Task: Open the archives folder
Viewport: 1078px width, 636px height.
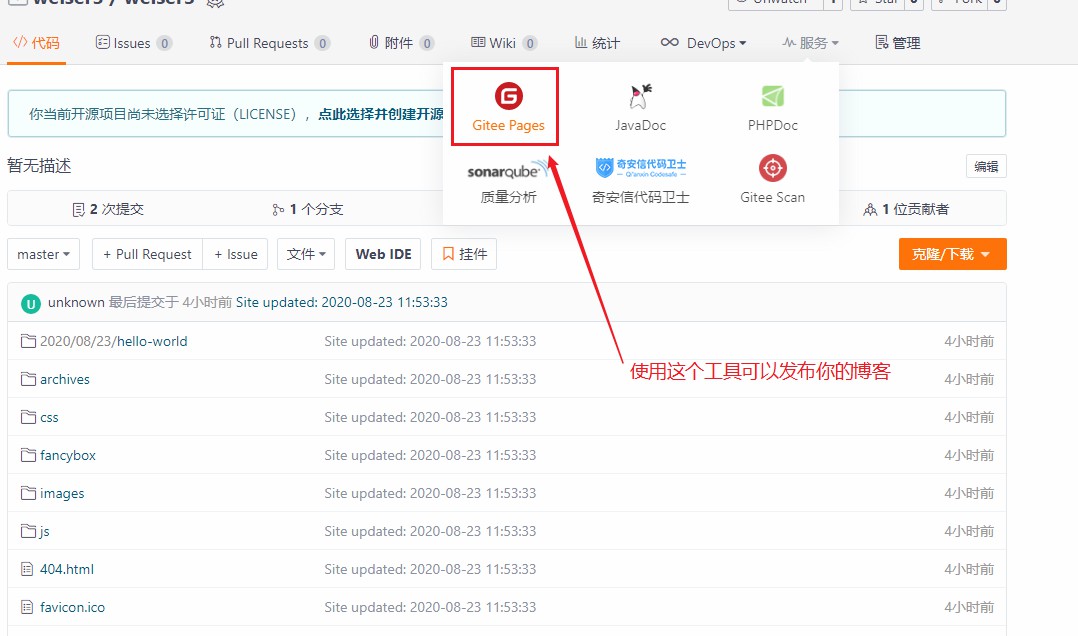Action: 65,379
